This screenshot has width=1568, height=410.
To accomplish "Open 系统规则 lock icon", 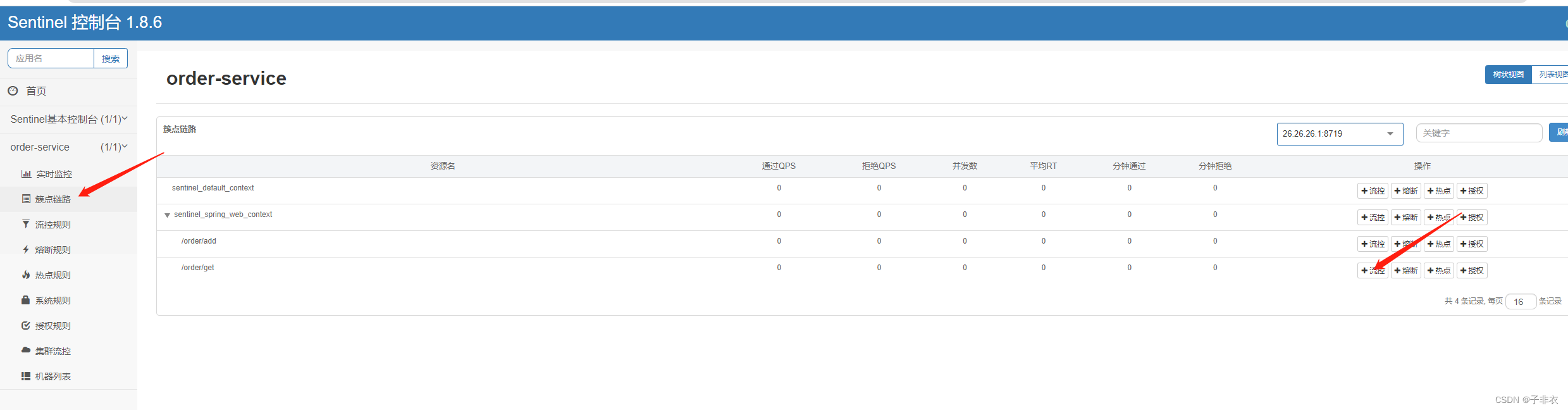I will coord(26,300).
